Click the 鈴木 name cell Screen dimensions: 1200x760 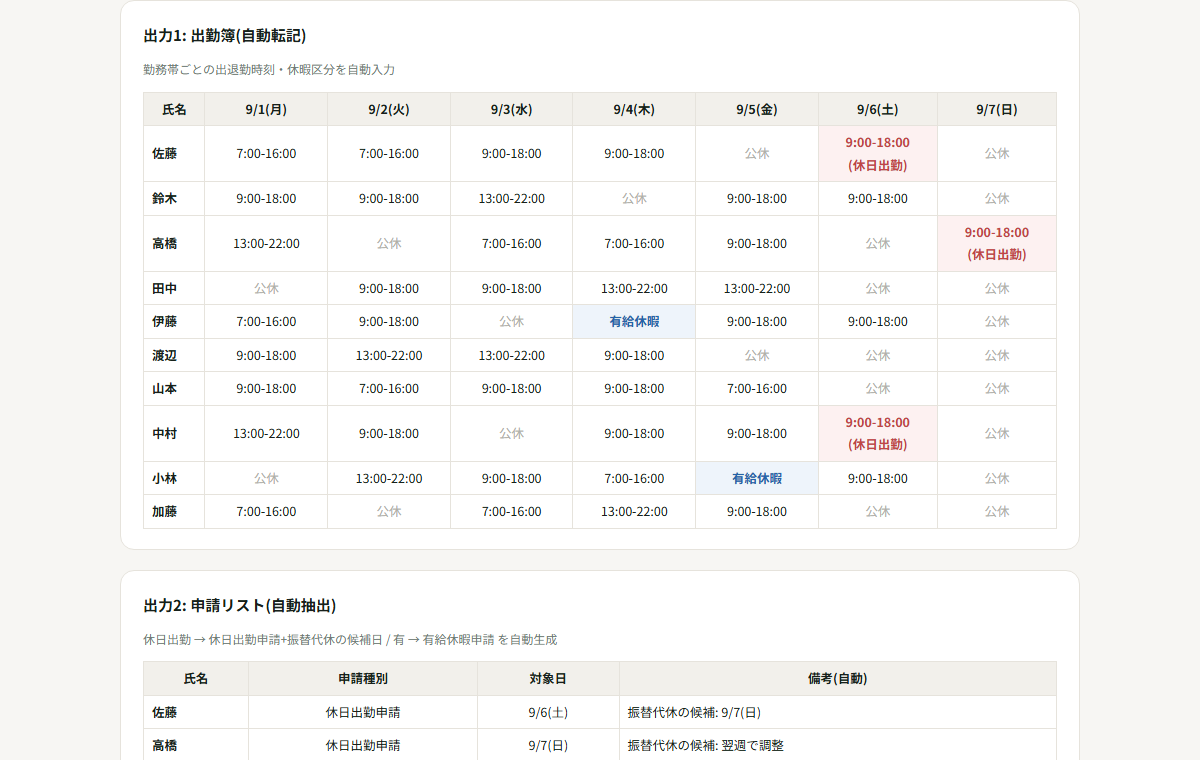174,199
